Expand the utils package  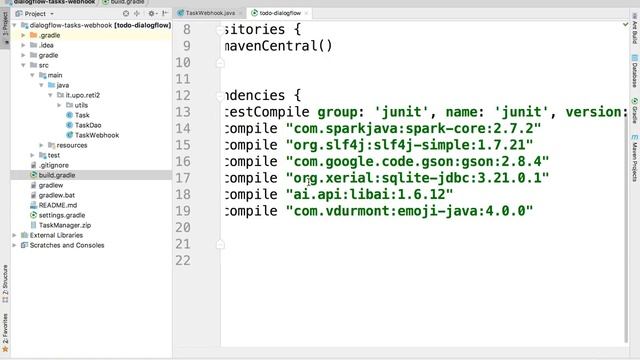click(x=59, y=105)
